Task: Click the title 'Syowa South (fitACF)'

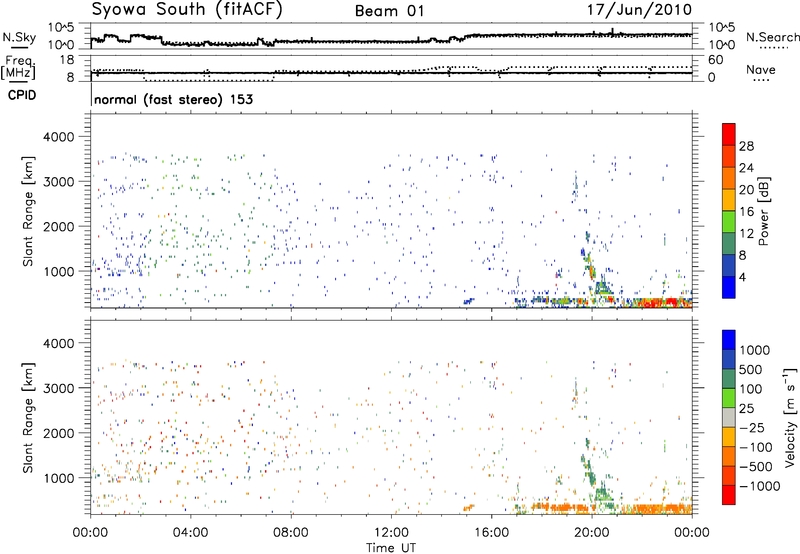Action: click(187, 9)
